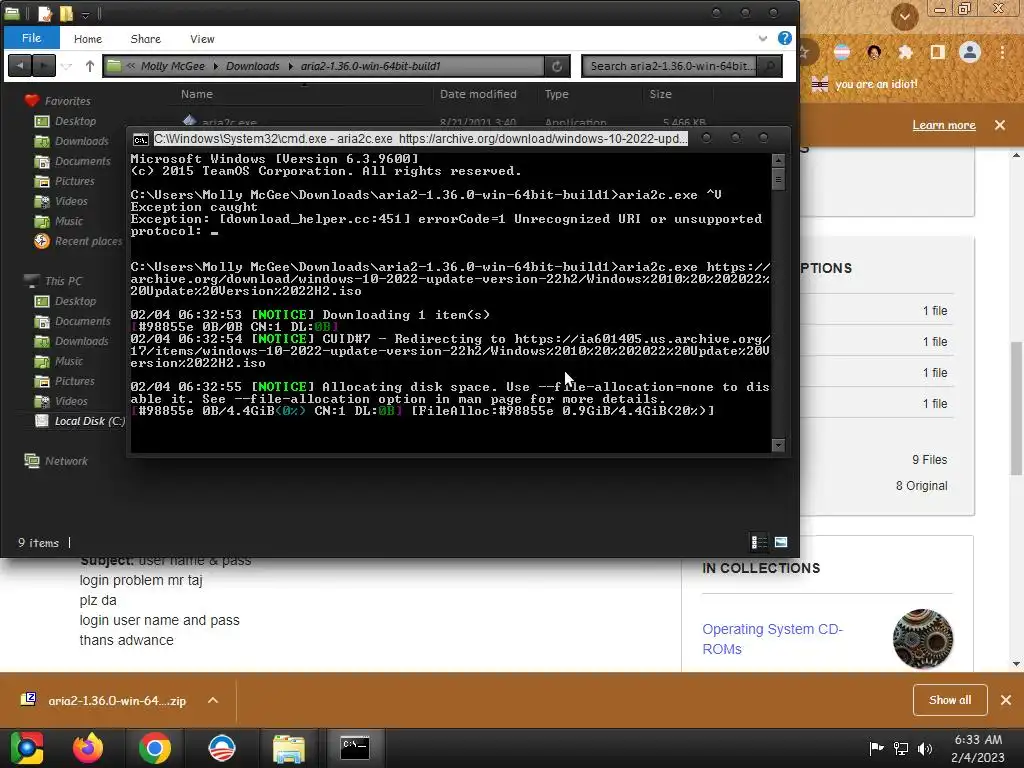Image resolution: width=1024 pixels, height=768 pixels.
Task: Open the browser extensions puzzle icon
Action: click(905, 52)
